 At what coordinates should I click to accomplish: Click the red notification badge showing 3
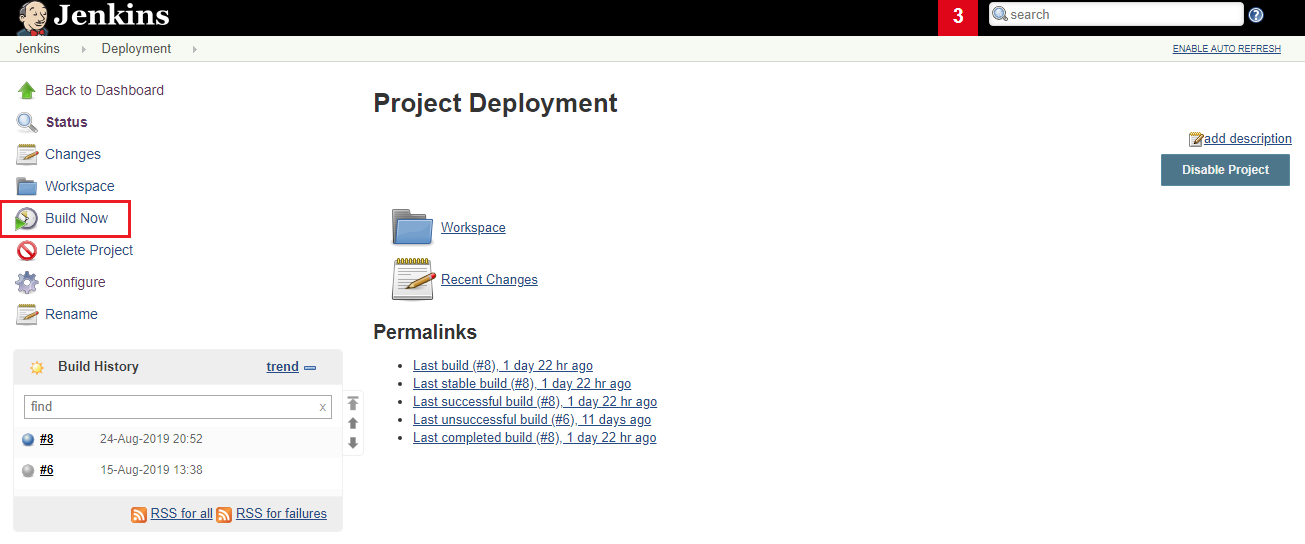(x=958, y=17)
